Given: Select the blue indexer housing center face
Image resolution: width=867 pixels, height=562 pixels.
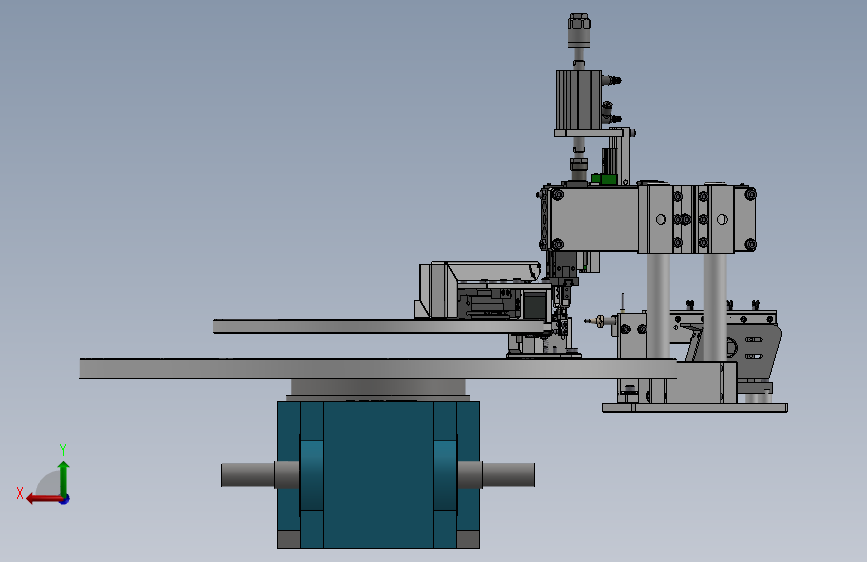Looking at the screenshot, I should [x=378, y=475].
